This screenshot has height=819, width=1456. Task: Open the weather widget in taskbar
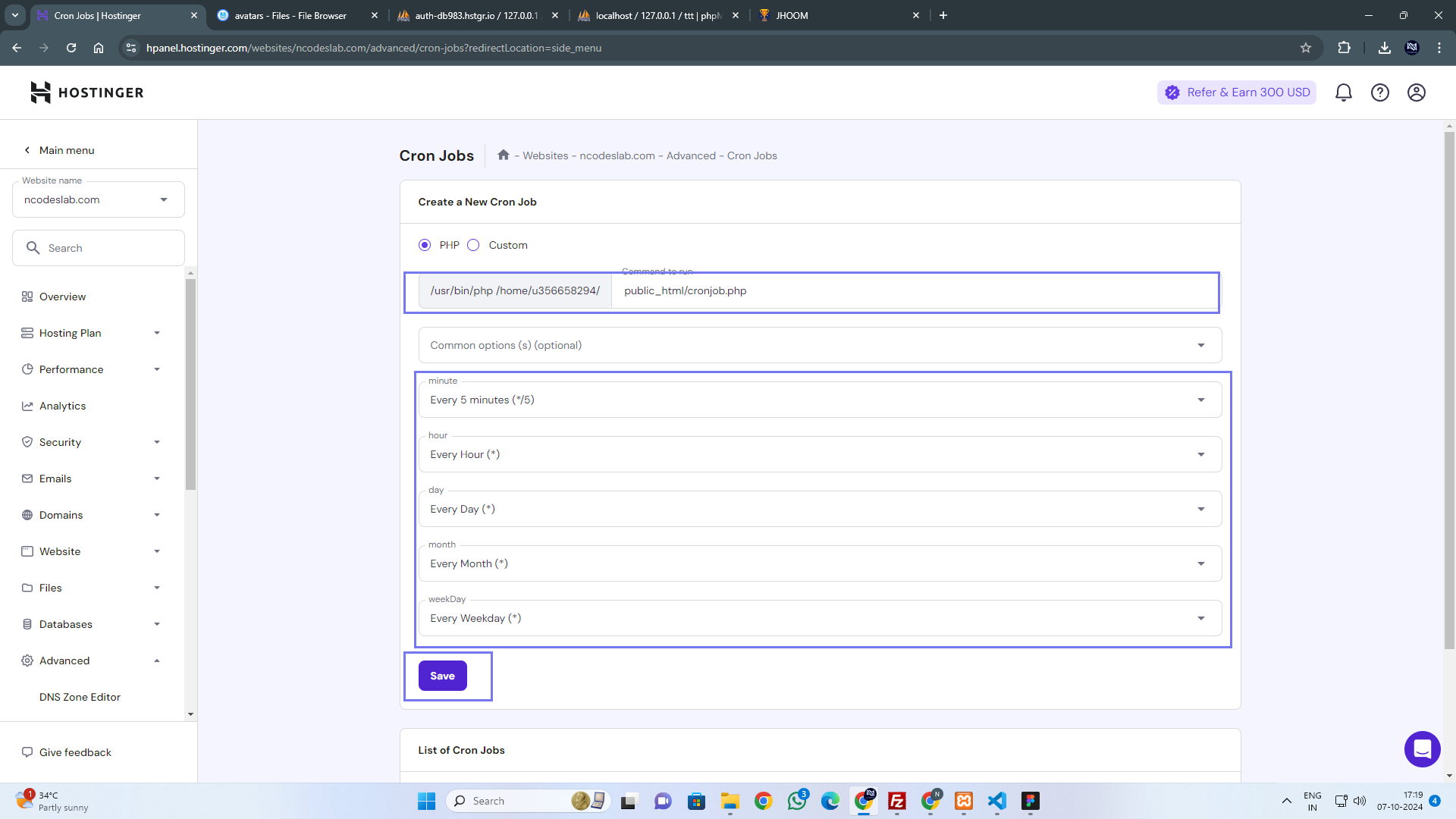[53, 801]
